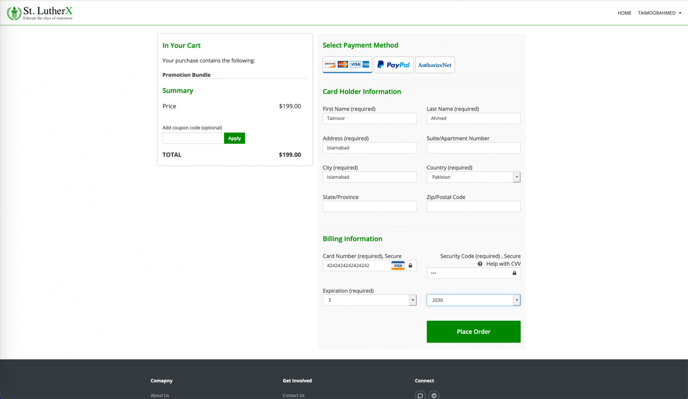Click the Help with CVV link
Image resolution: width=688 pixels, height=399 pixels.
tap(503, 264)
